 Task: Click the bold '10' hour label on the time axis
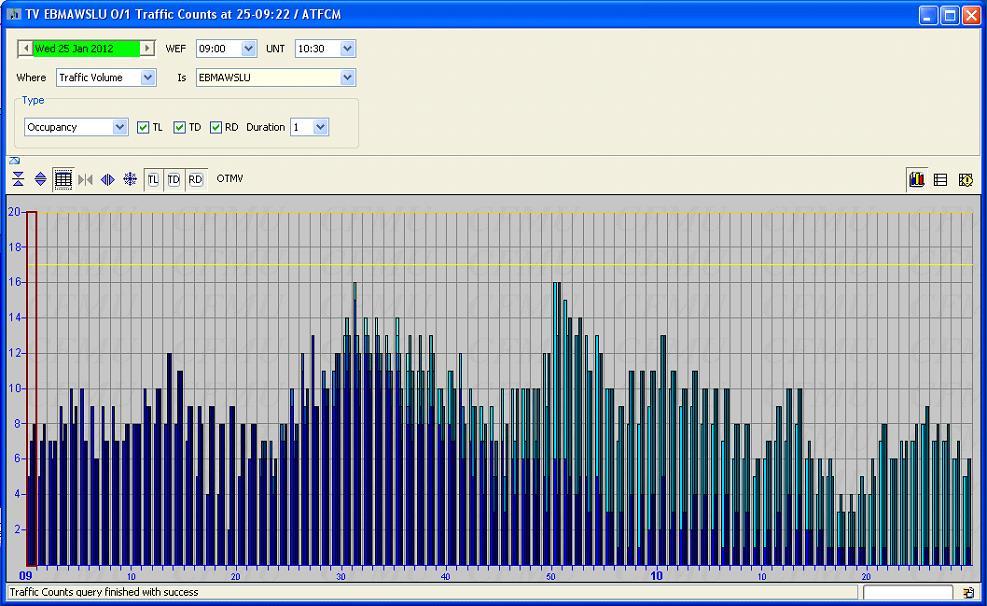point(657,576)
